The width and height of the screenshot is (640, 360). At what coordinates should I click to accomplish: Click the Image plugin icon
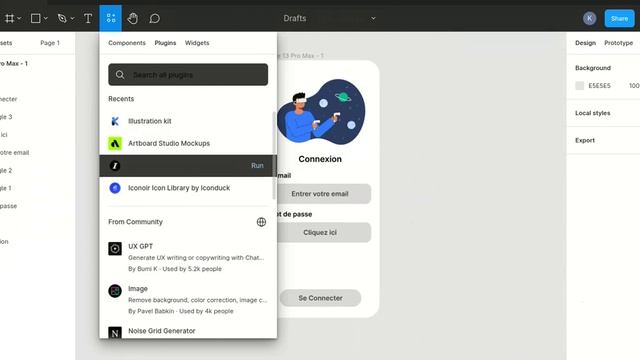coord(115,291)
